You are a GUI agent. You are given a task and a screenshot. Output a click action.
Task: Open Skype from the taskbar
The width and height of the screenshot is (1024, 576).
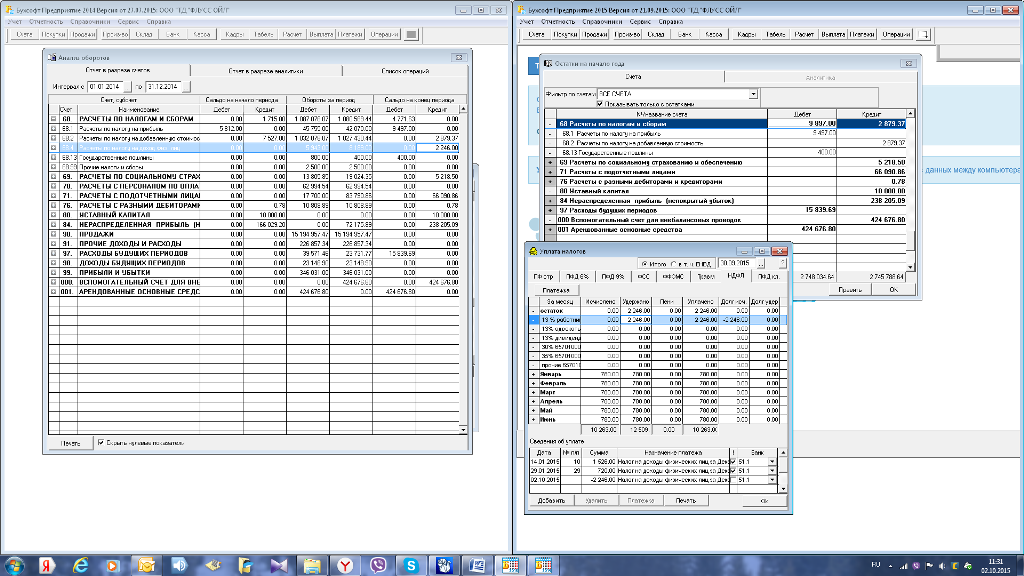[x=411, y=565]
